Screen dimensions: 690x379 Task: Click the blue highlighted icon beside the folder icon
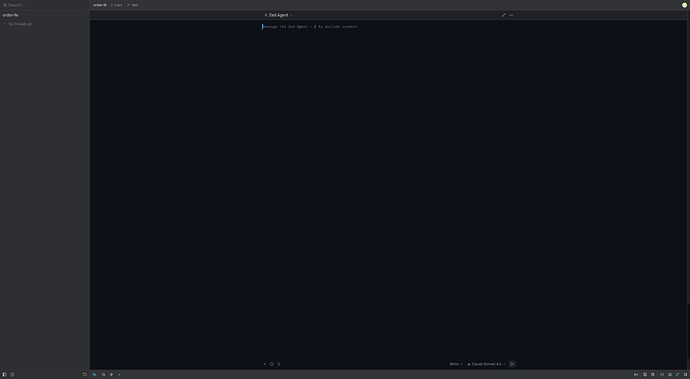[94, 375]
